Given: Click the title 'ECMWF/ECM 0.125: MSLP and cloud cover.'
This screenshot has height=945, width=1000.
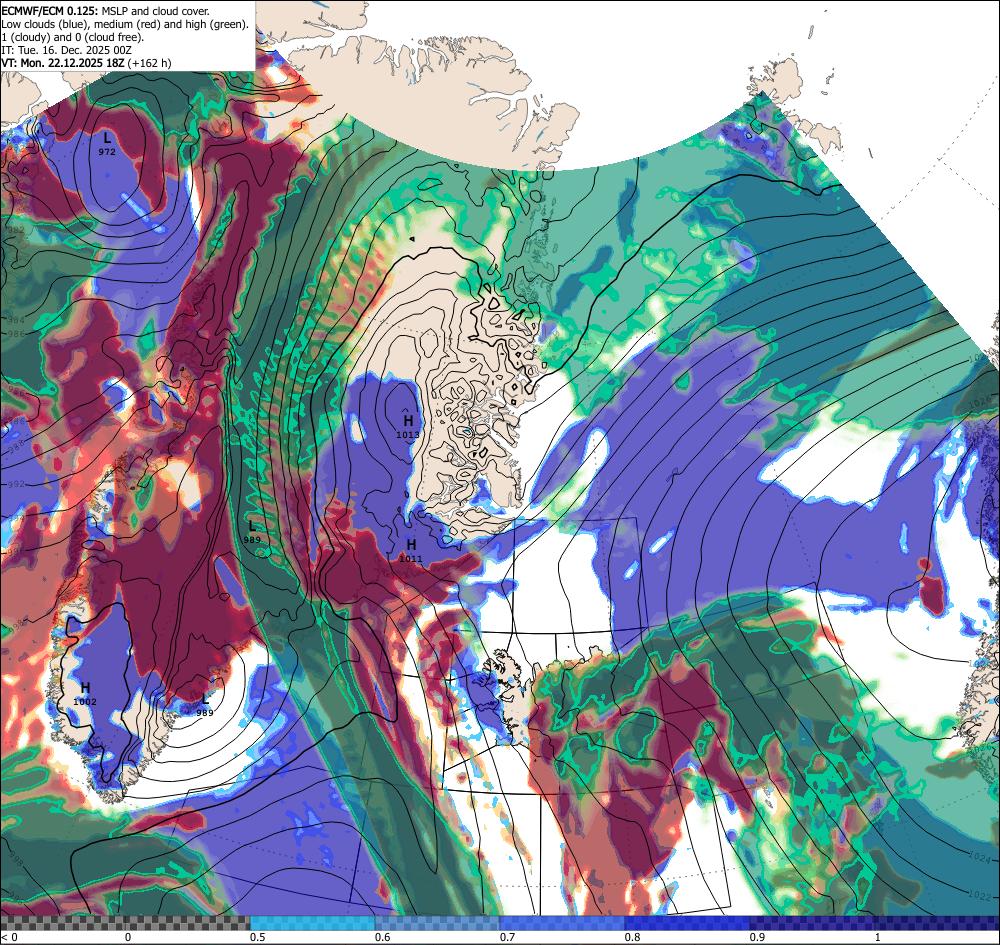Looking at the screenshot, I should (105, 11).
